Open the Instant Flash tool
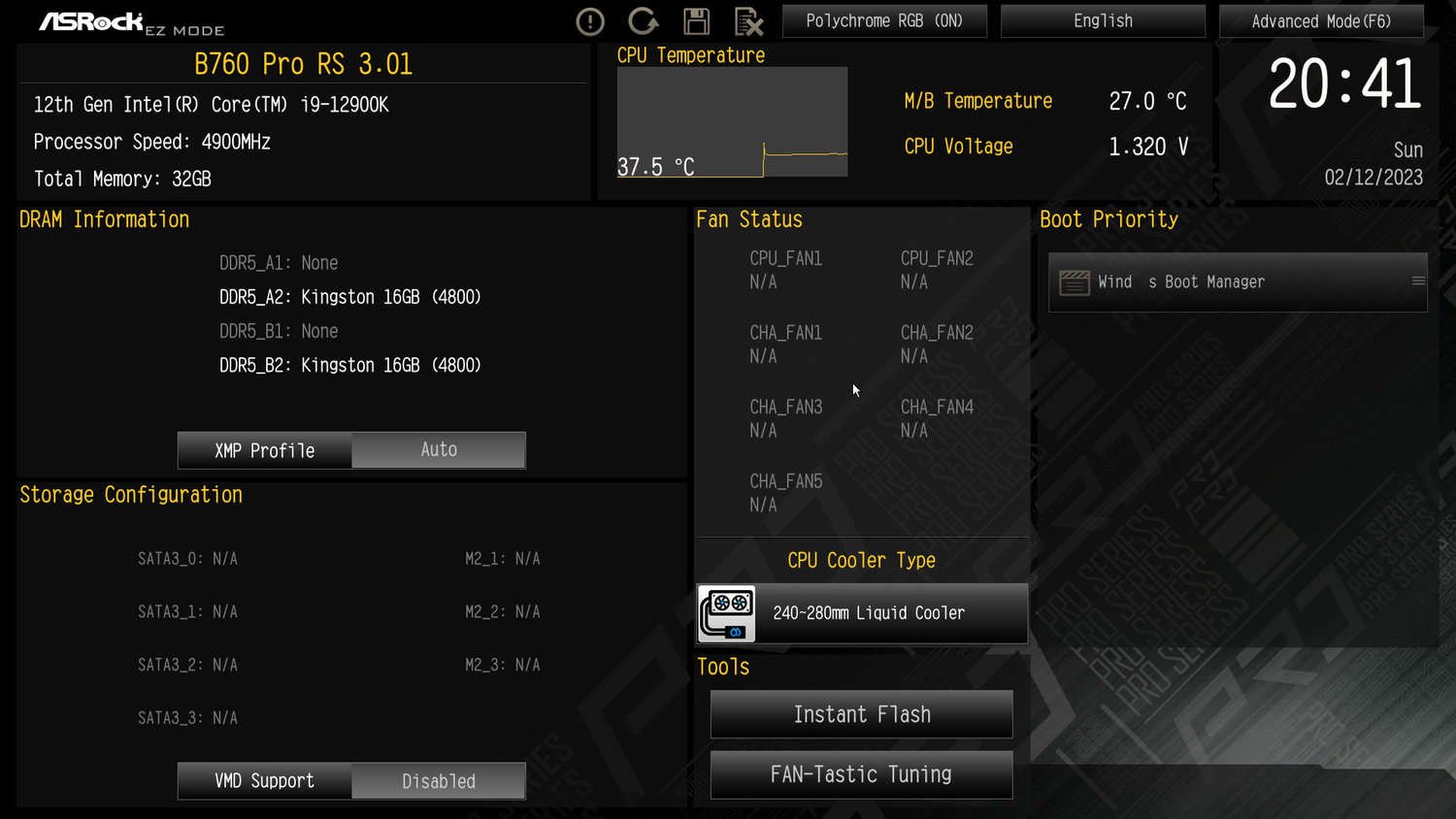 [x=862, y=715]
